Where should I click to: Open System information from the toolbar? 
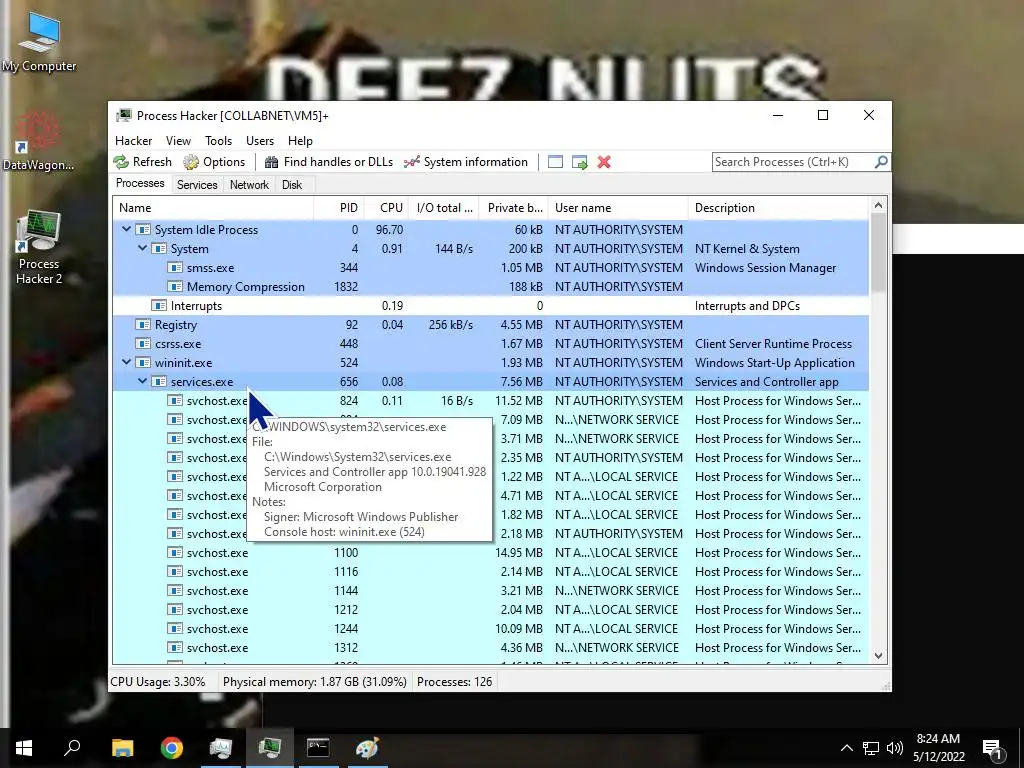click(x=466, y=162)
